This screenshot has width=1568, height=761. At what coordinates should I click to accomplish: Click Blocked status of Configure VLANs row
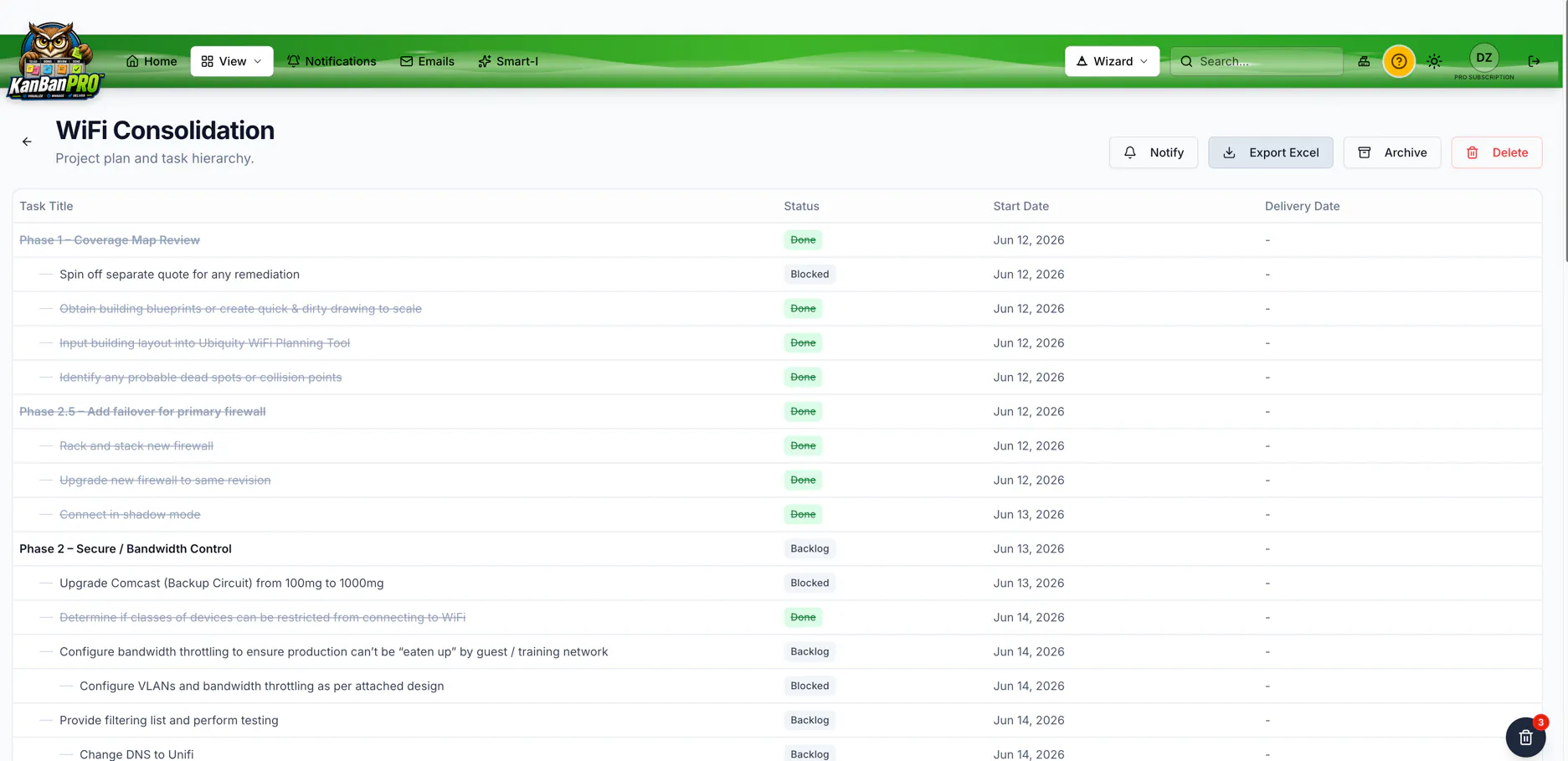810,686
